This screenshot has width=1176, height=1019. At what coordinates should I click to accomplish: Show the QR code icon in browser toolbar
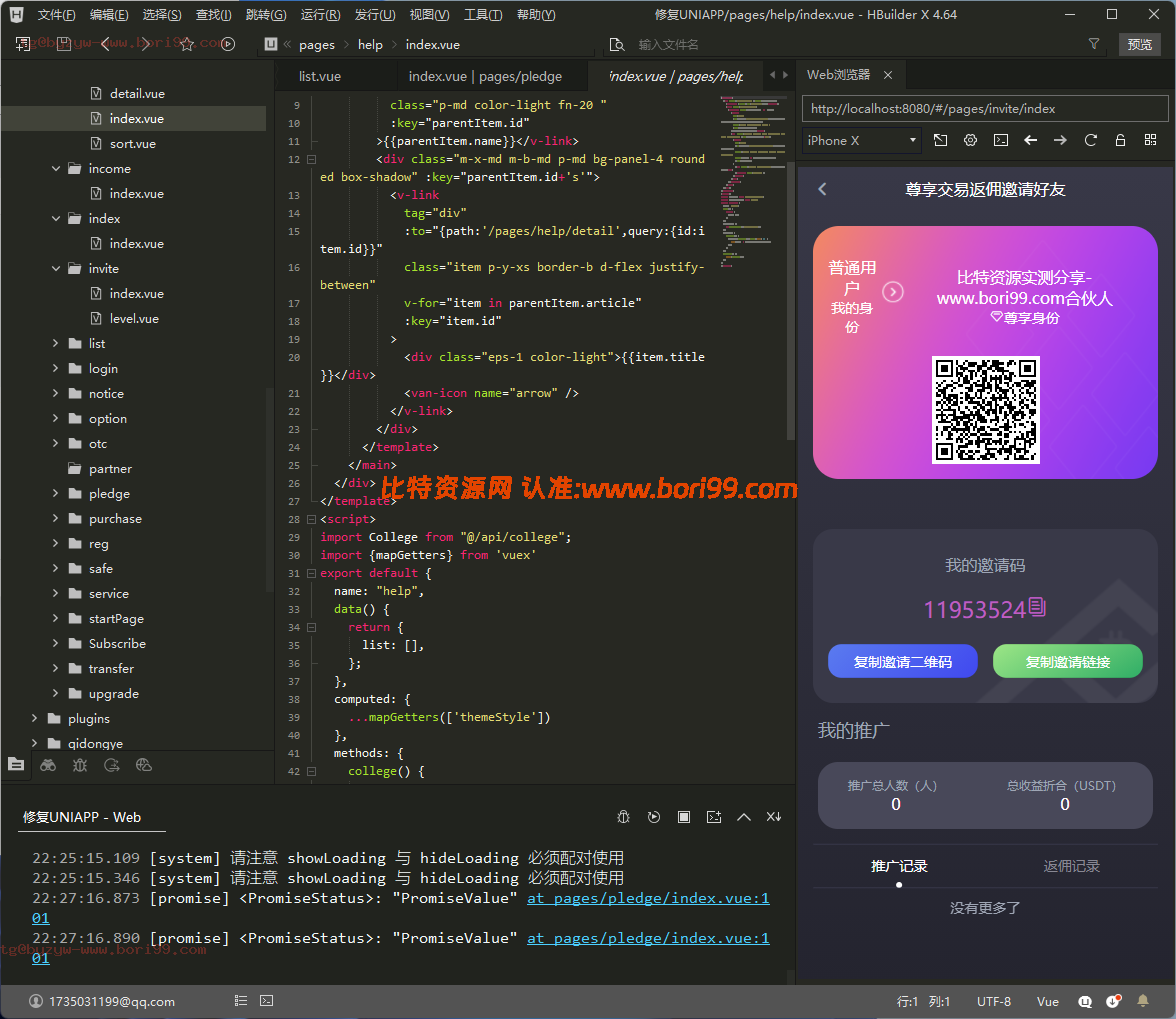tap(1150, 140)
